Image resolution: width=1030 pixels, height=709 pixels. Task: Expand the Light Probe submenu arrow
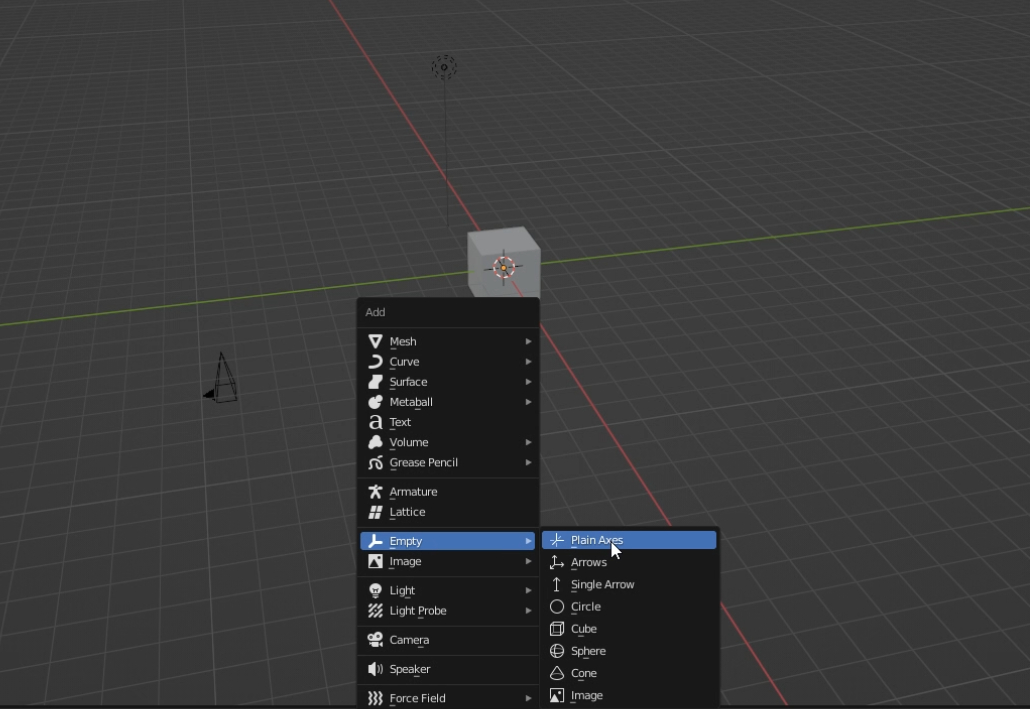(x=528, y=610)
